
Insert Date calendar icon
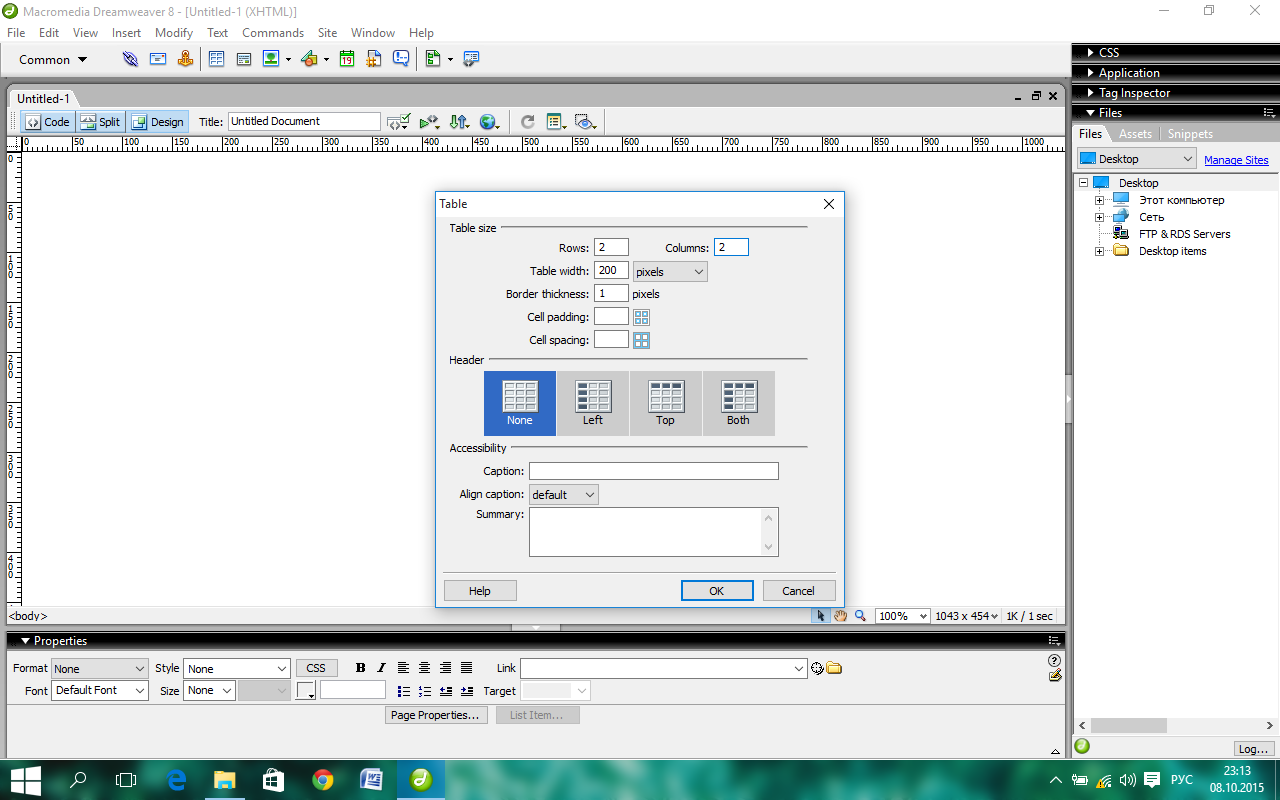click(x=346, y=59)
